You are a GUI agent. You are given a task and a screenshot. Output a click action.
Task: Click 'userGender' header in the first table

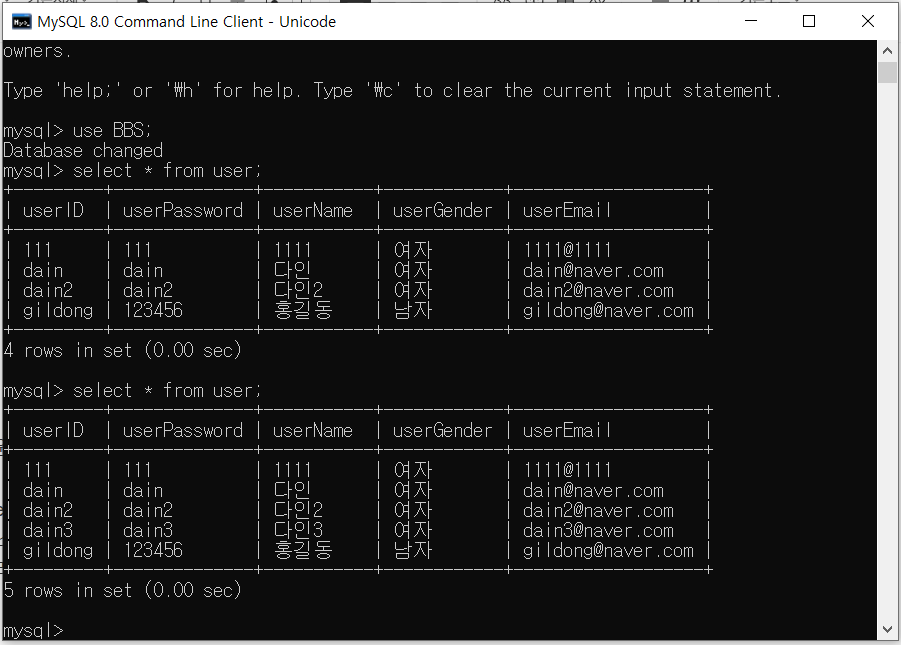coord(442,210)
